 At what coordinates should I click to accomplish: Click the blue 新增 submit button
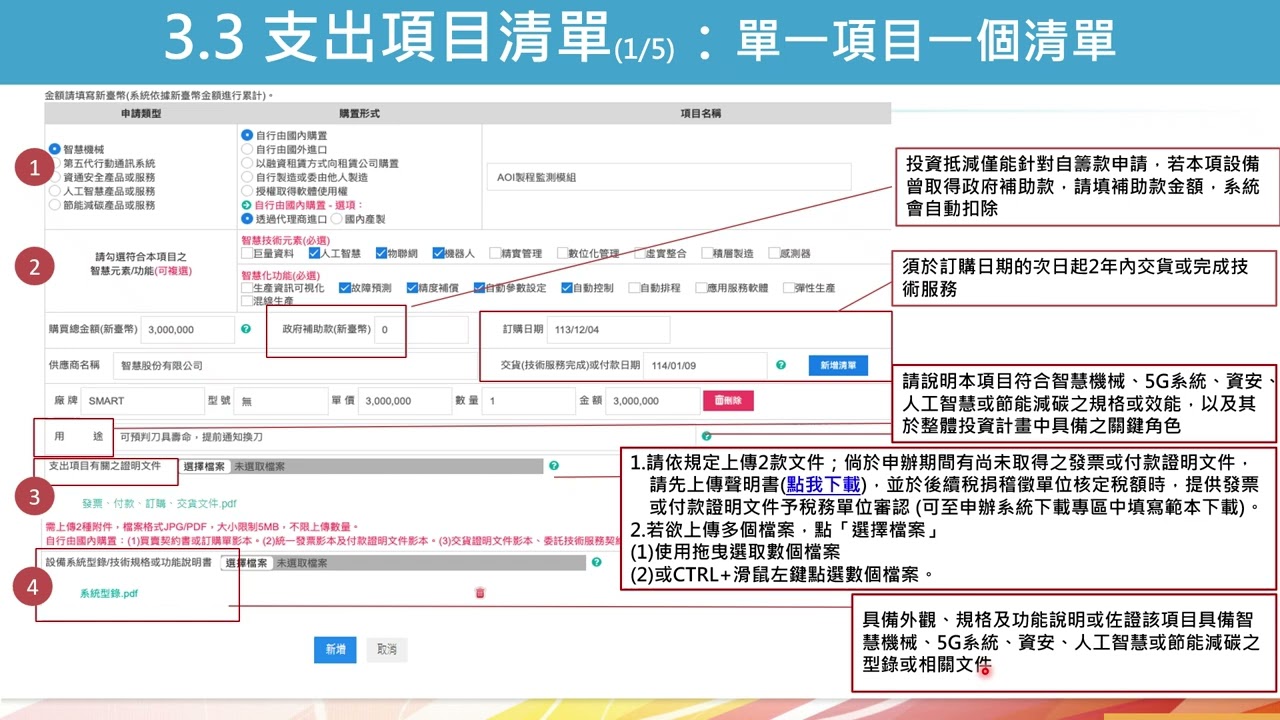point(335,649)
